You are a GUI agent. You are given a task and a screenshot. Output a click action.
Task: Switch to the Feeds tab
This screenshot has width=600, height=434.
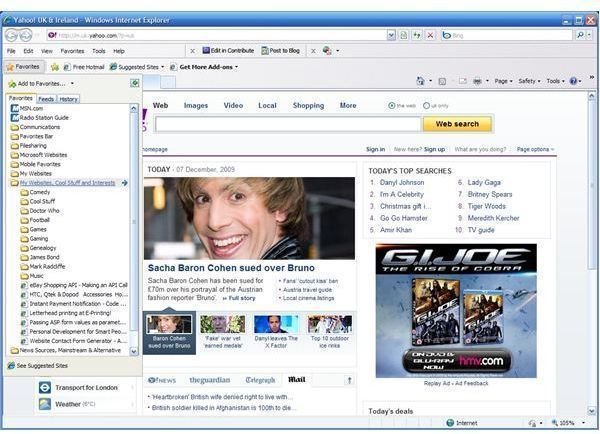(46, 99)
